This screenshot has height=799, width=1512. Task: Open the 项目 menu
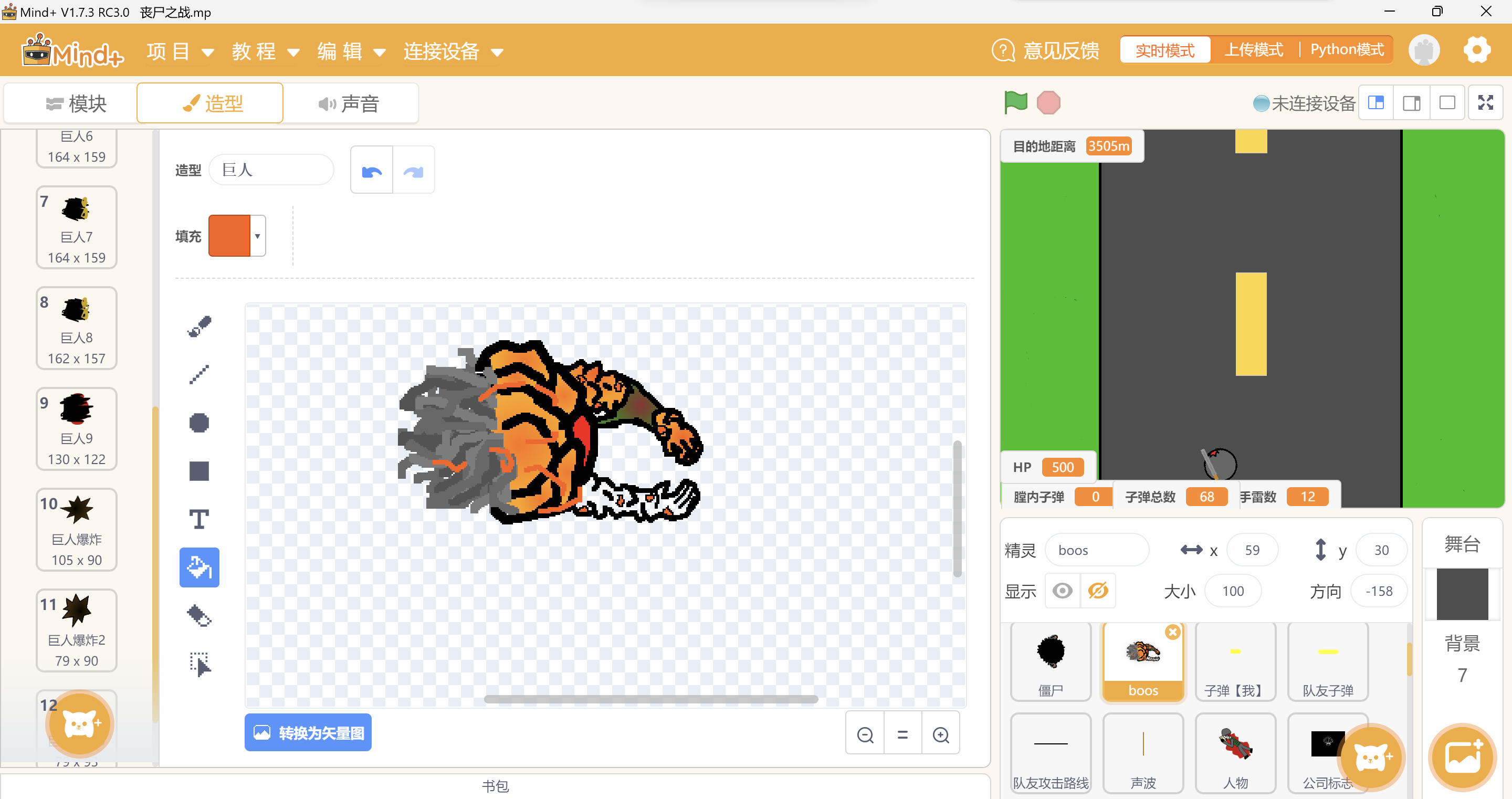[x=180, y=51]
